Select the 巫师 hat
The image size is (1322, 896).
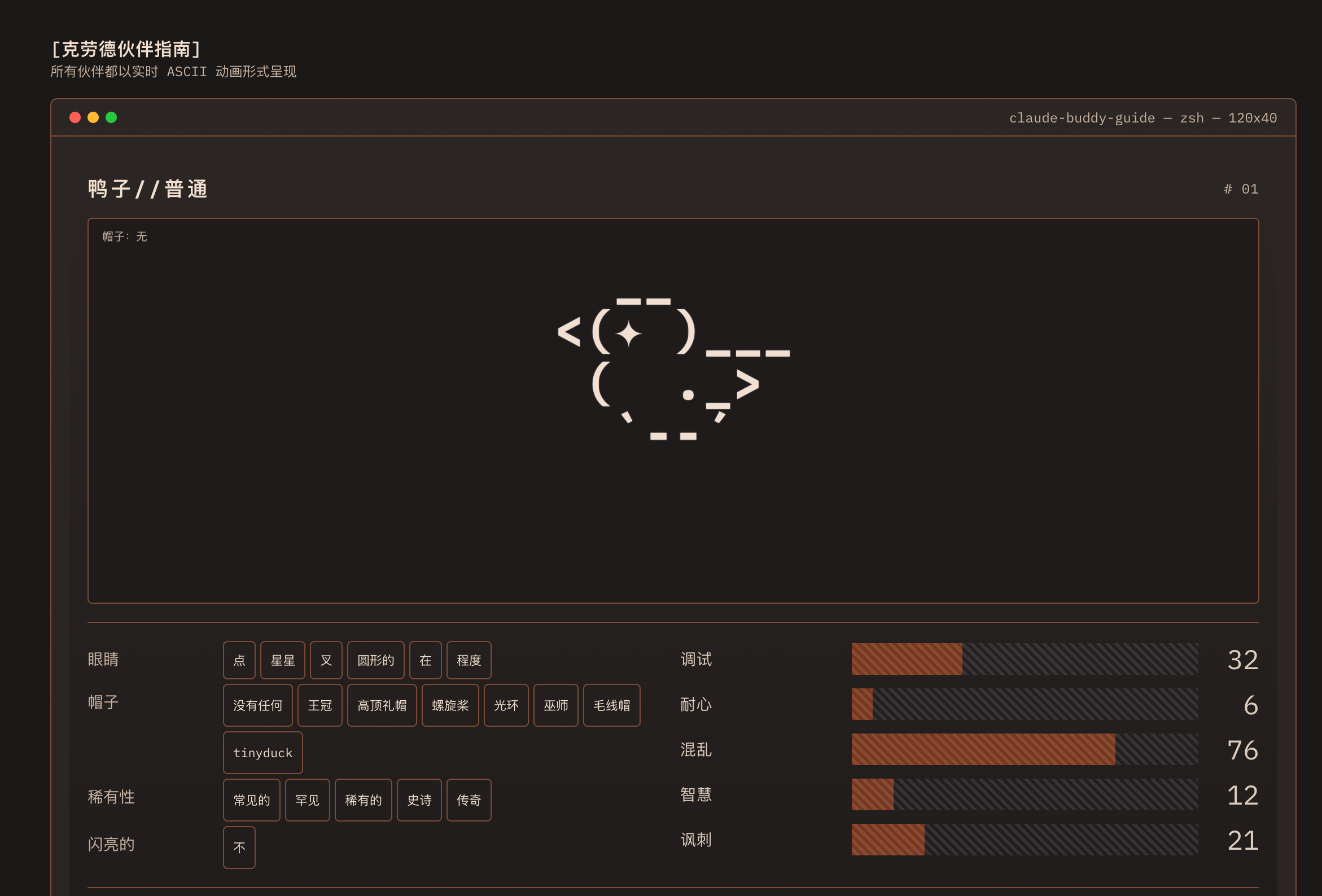click(x=555, y=705)
